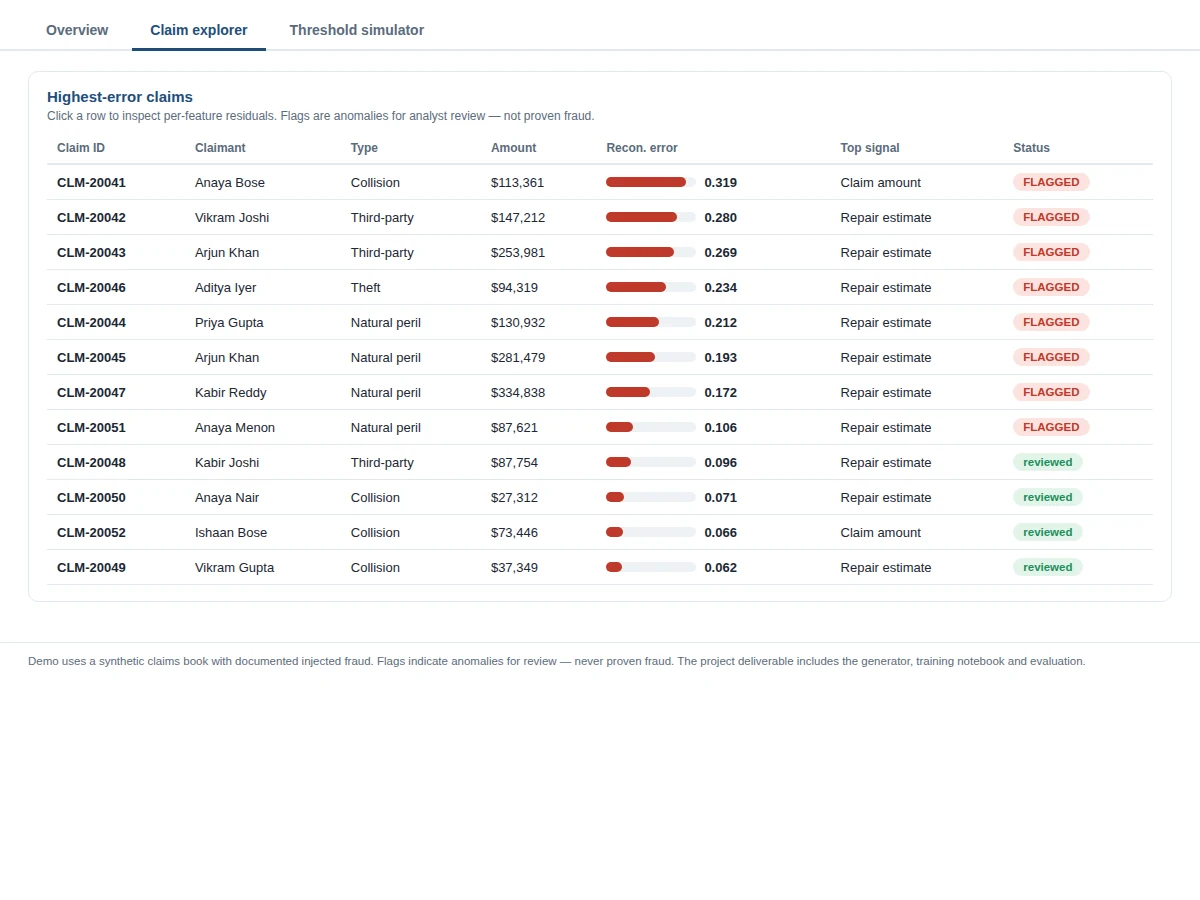Click the error bar for 0.062
The height and width of the screenshot is (900, 1200).
tap(651, 567)
